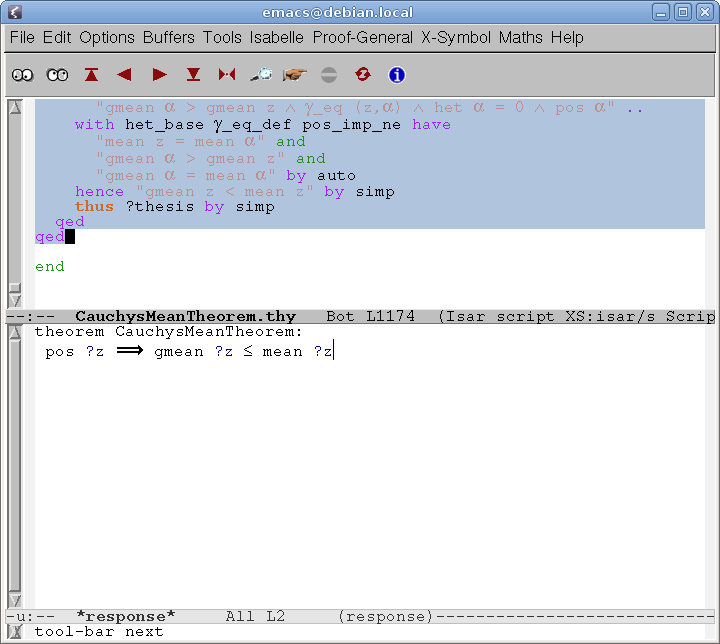Screen dimensions: 720x644
Task: Open the Maths dropdown menu
Action: pyautogui.click(x=520, y=37)
